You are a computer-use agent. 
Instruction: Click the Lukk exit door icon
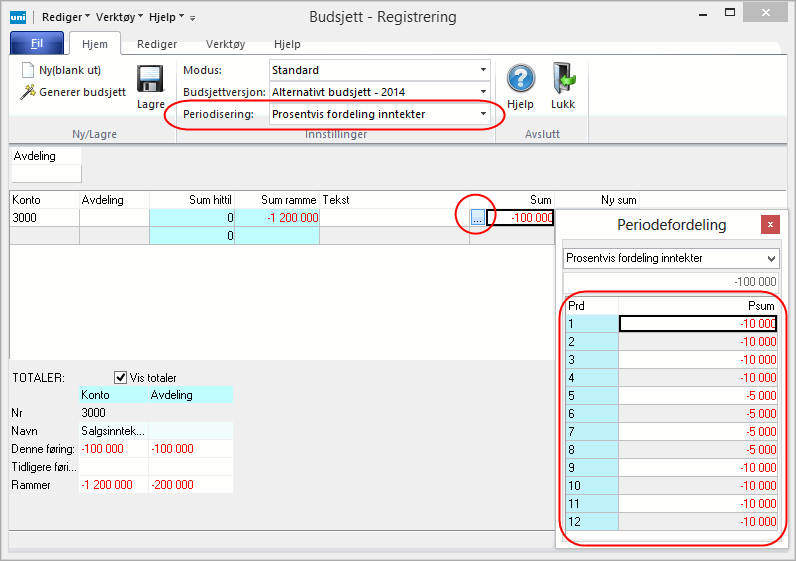coord(562,79)
